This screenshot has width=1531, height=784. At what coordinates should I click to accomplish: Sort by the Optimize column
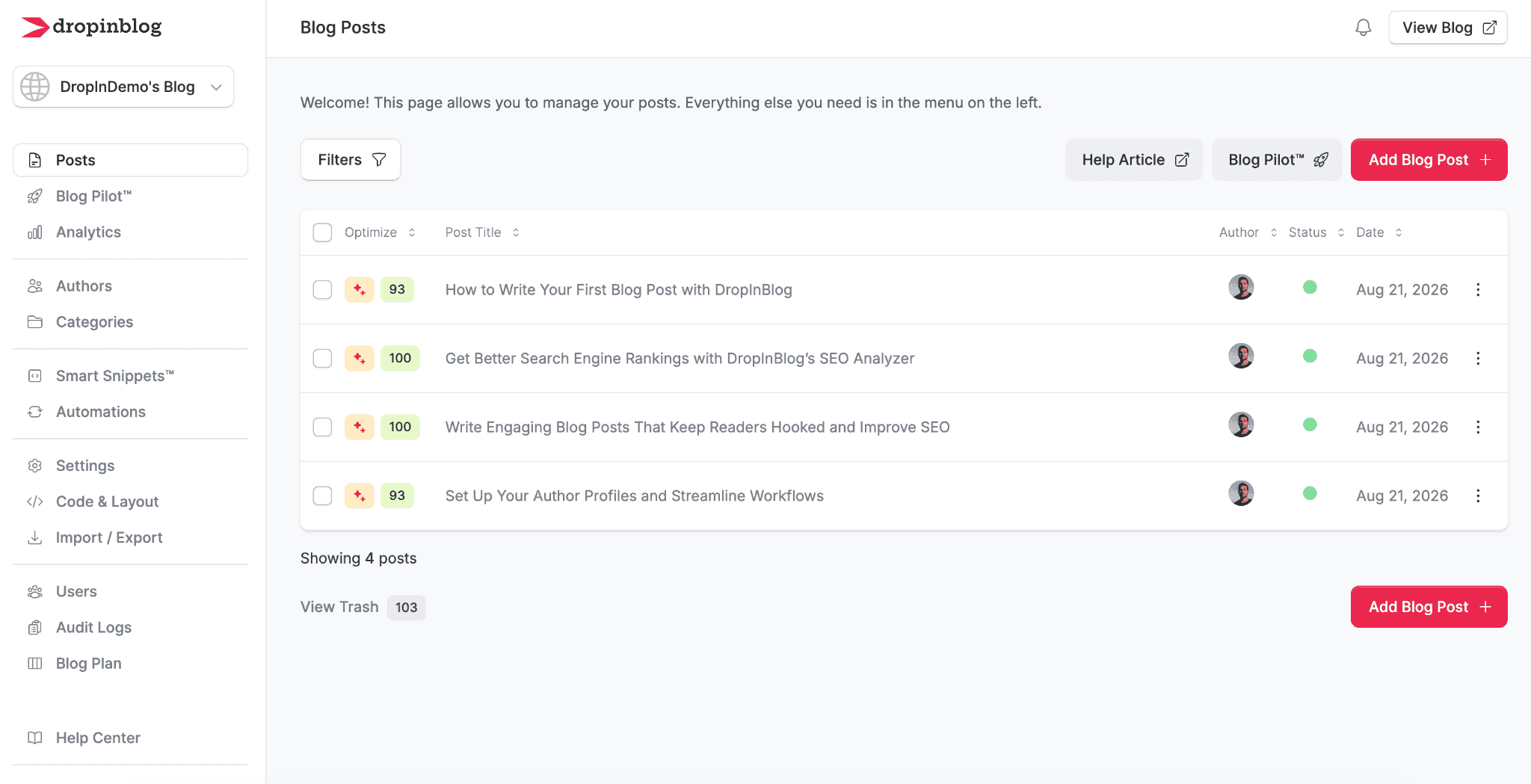(380, 232)
